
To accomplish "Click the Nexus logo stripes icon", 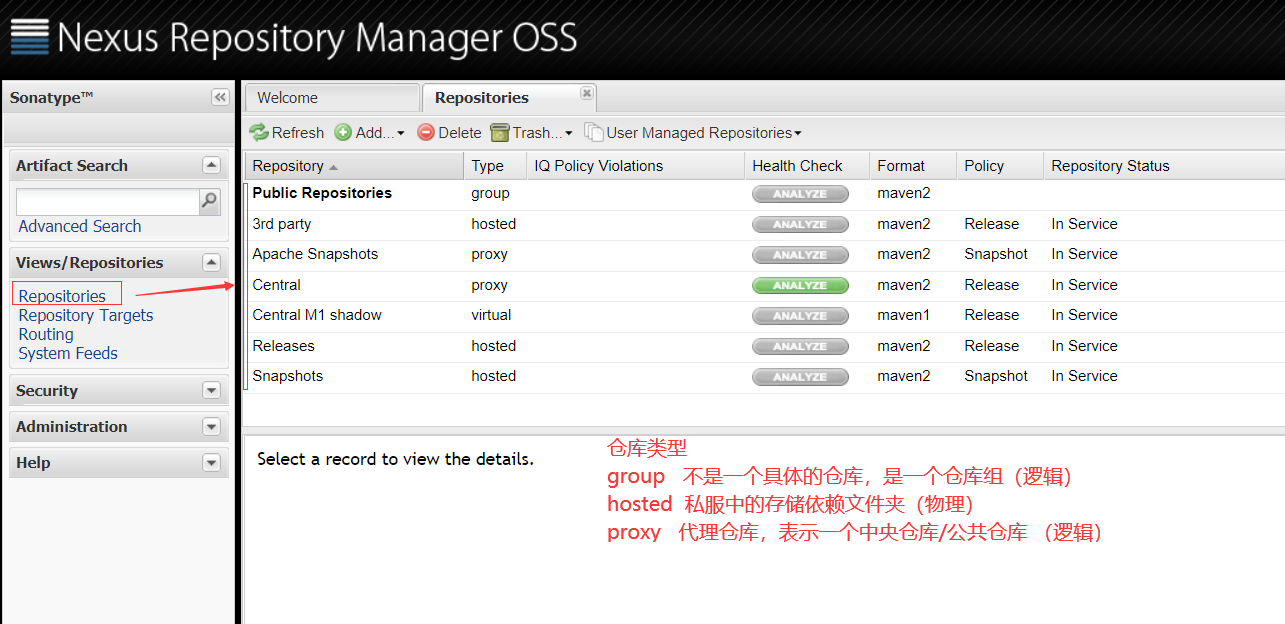I will tap(30, 36).
